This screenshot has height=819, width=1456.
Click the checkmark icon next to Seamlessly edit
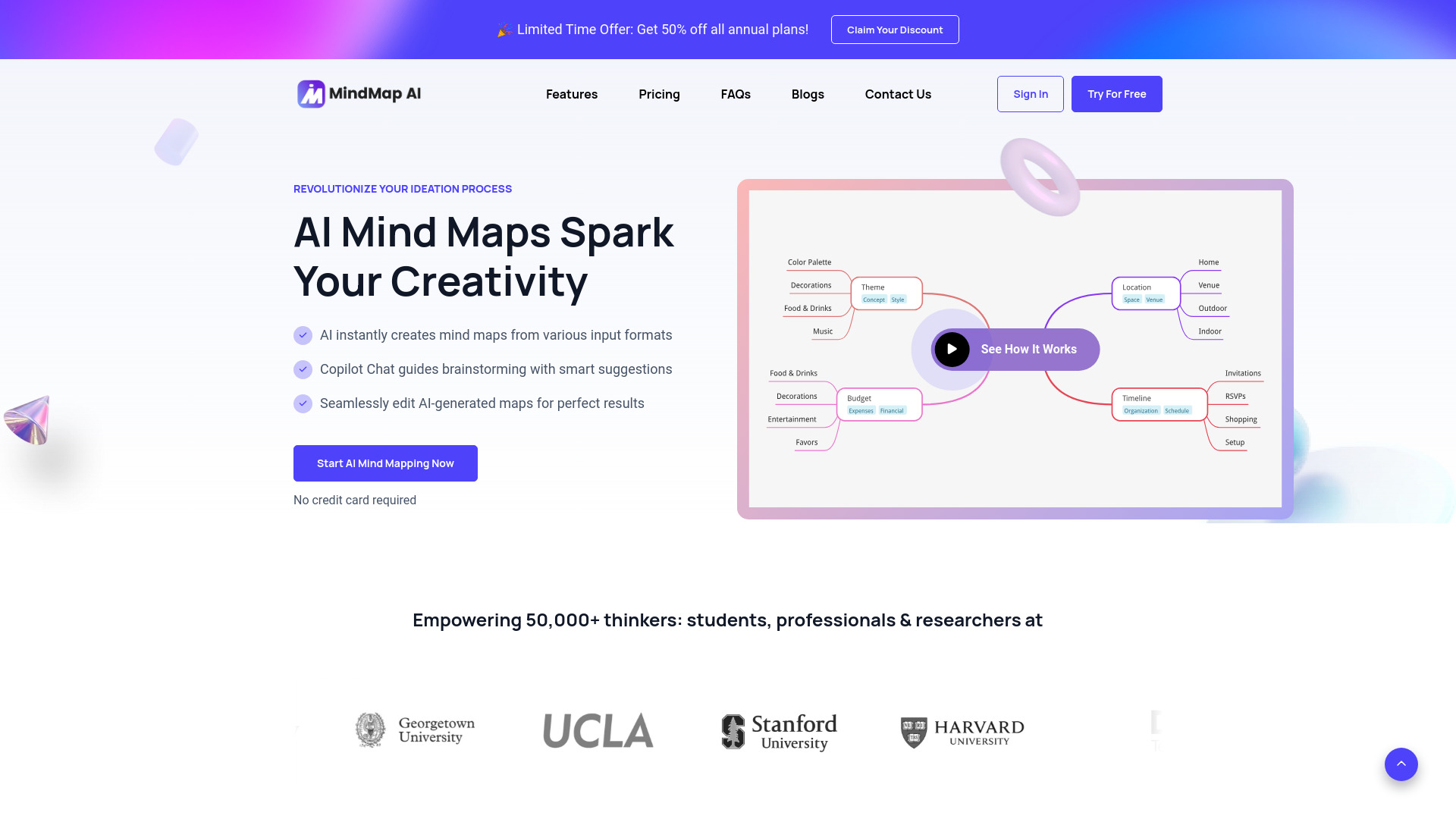click(302, 403)
